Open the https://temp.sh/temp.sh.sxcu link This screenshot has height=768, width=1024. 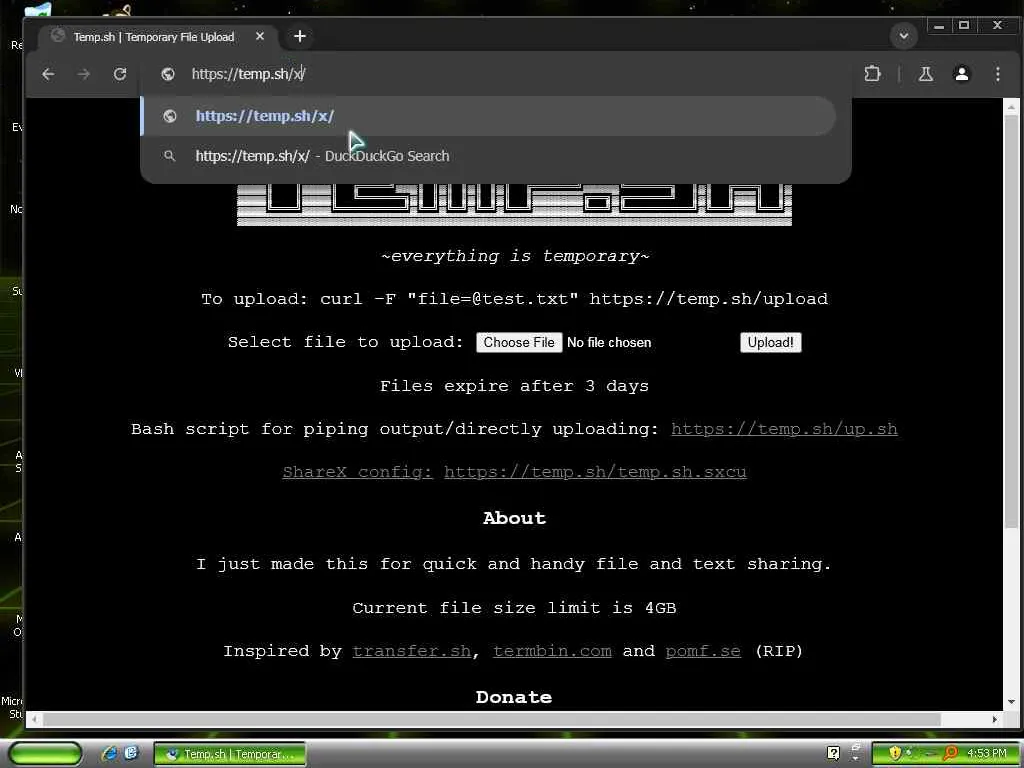point(595,472)
